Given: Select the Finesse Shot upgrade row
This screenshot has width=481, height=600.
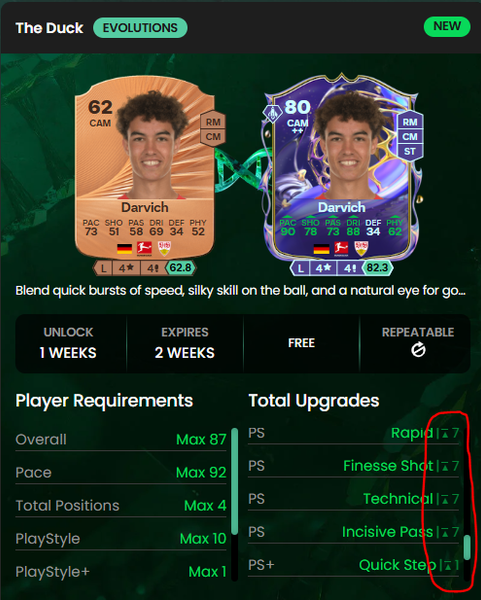Looking at the screenshot, I should [x=353, y=466].
